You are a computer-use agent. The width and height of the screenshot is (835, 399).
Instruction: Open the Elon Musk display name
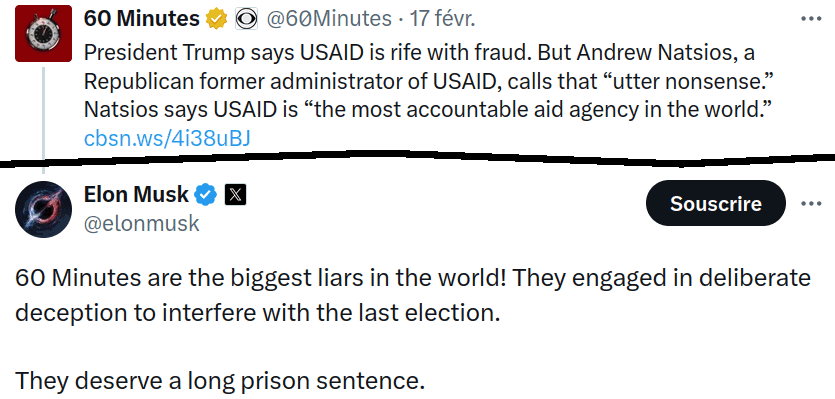tap(136, 195)
